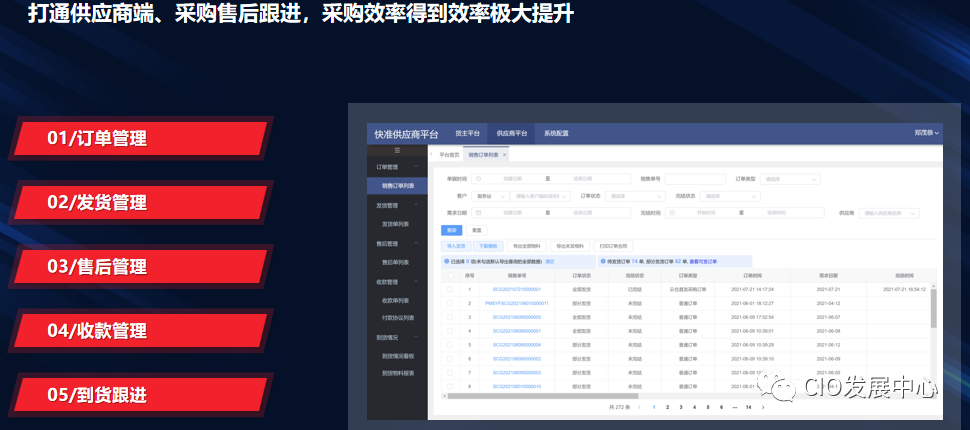Click the vertical scrollbar's up arrow
The image size is (970, 430).
934,286
